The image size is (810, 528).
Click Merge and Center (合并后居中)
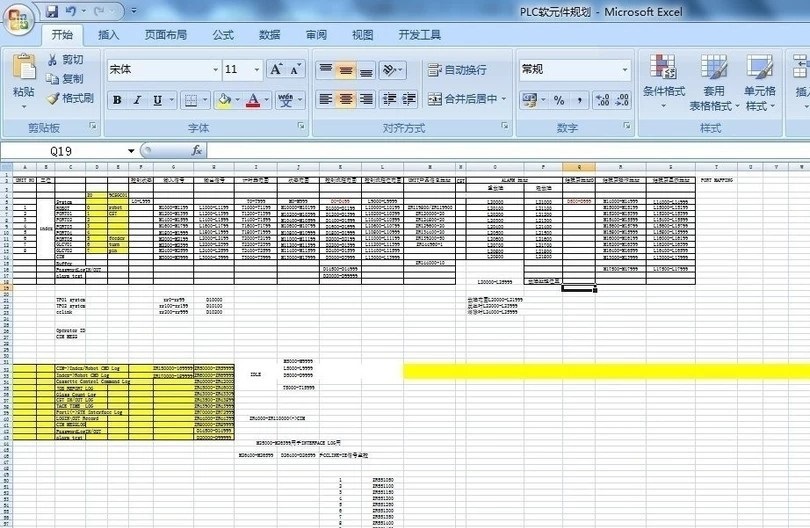click(462, 99)
